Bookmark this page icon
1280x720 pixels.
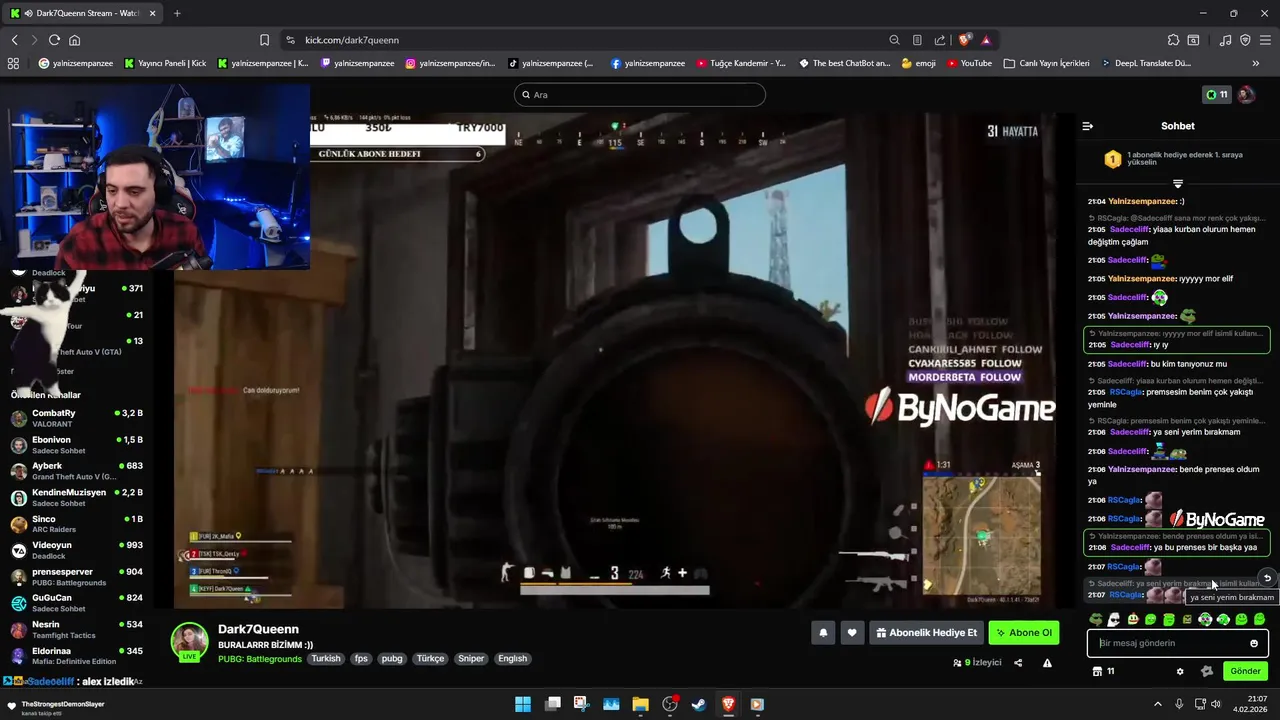264,40
